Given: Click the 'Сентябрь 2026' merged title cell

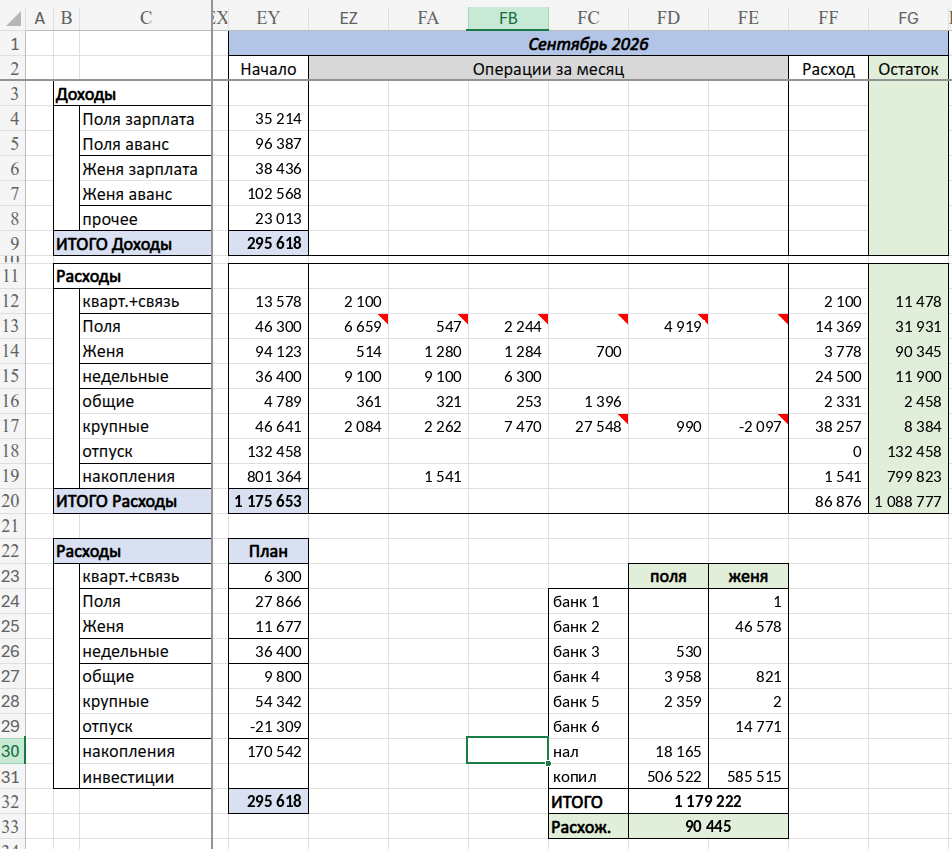Looking at the screenshot, I should [x=588, y=44].
